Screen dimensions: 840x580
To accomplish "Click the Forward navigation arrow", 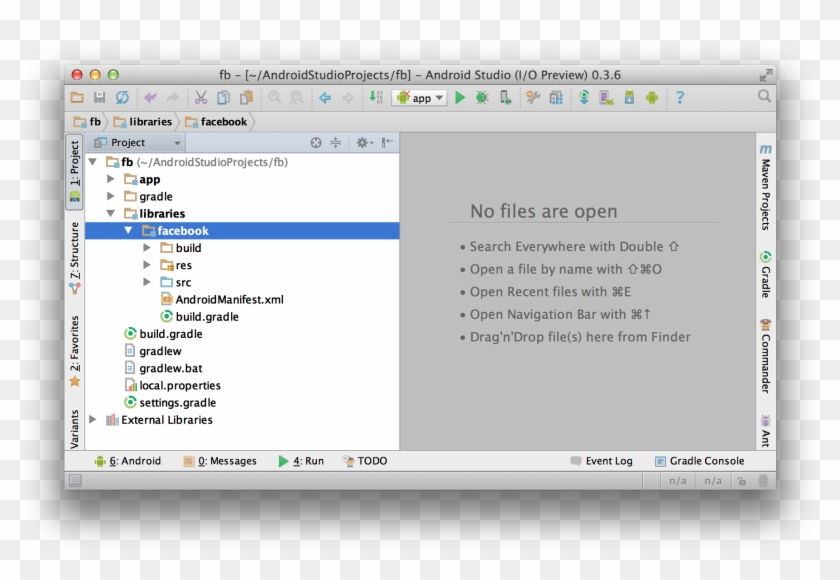I will (x=348, y=97).
